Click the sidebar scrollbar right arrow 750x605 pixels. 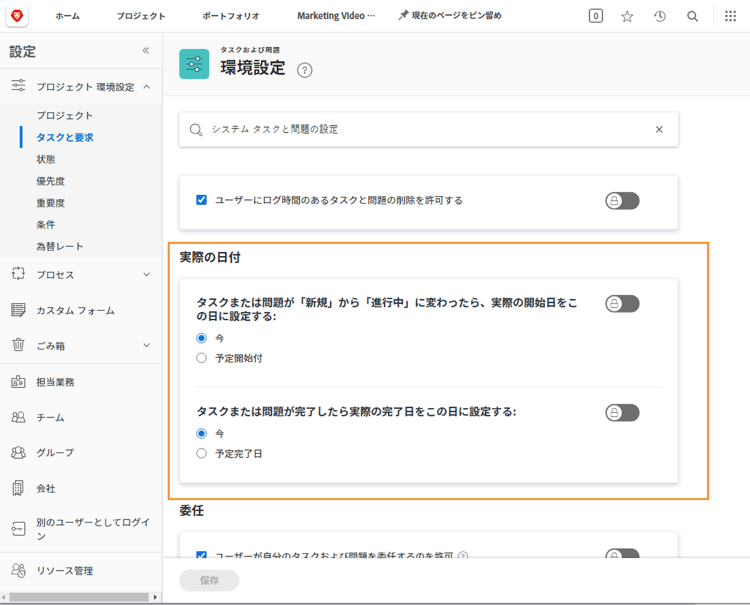point(155,597)
